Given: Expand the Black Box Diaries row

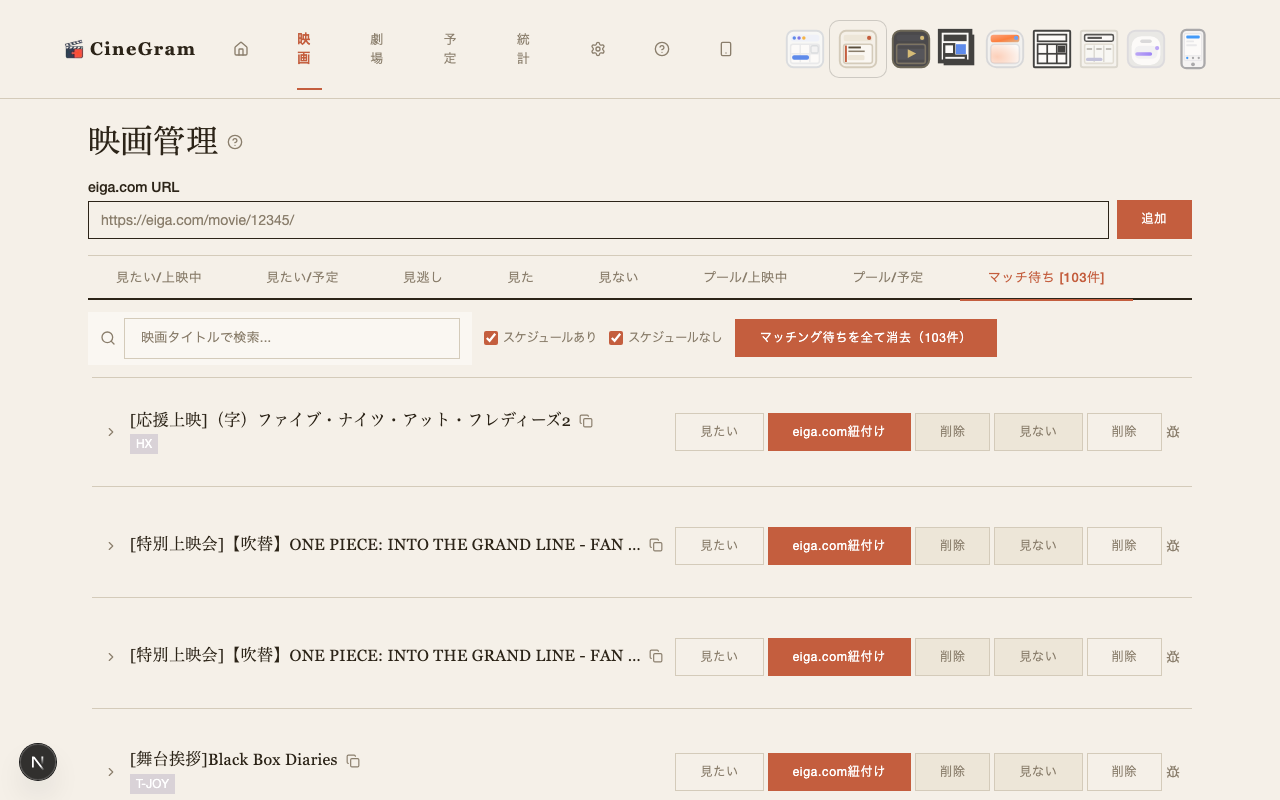Looking at the screenshot, I should (x=111, y=772).
